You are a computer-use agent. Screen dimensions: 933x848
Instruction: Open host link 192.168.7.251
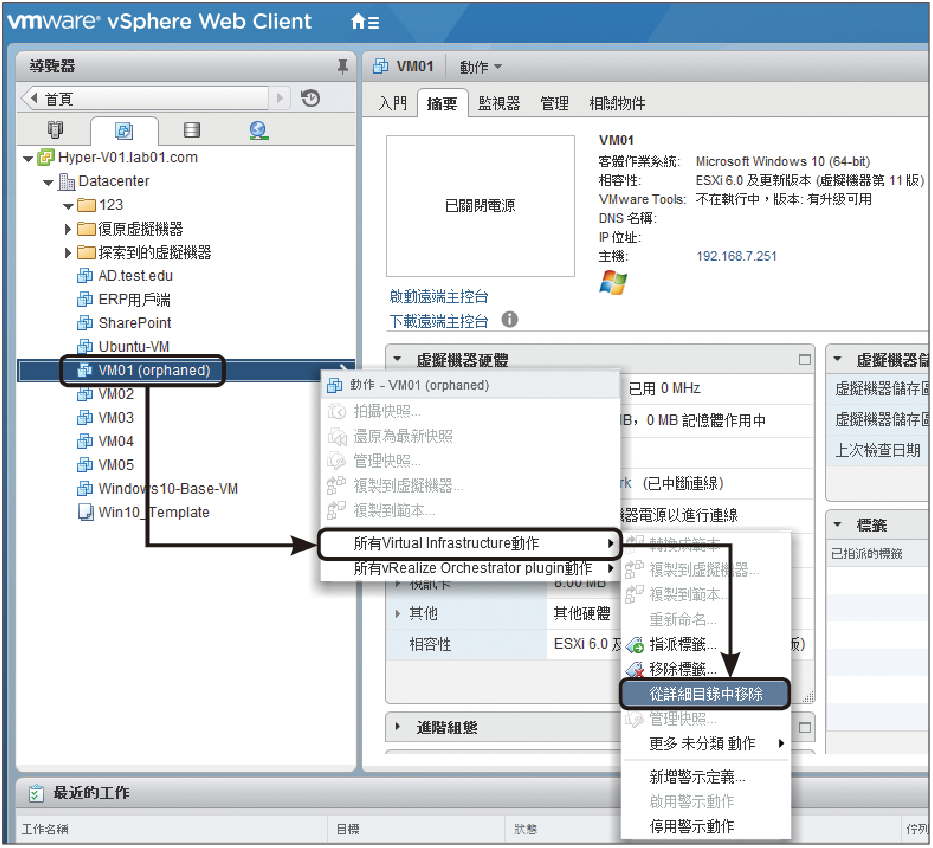point(736,256)
